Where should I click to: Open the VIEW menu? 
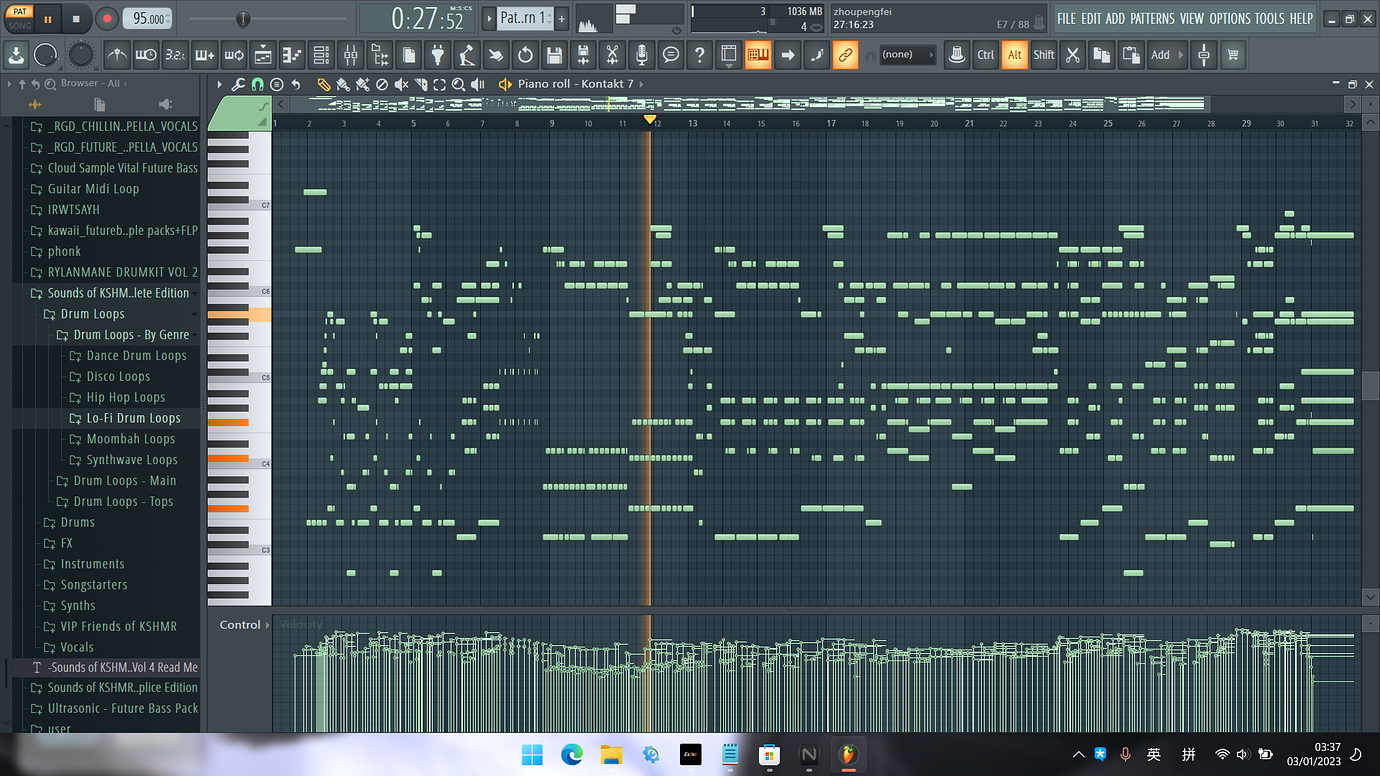(x=1191, y=19)
